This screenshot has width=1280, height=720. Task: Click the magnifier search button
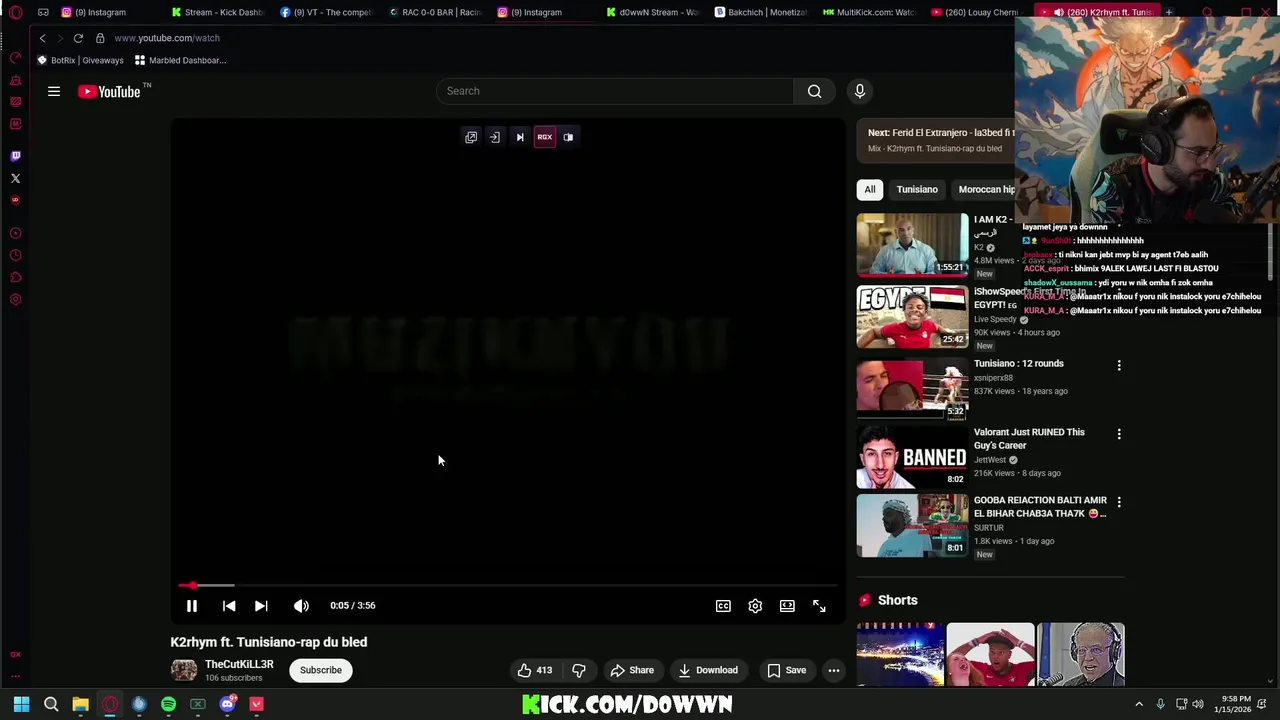(814, 91)
